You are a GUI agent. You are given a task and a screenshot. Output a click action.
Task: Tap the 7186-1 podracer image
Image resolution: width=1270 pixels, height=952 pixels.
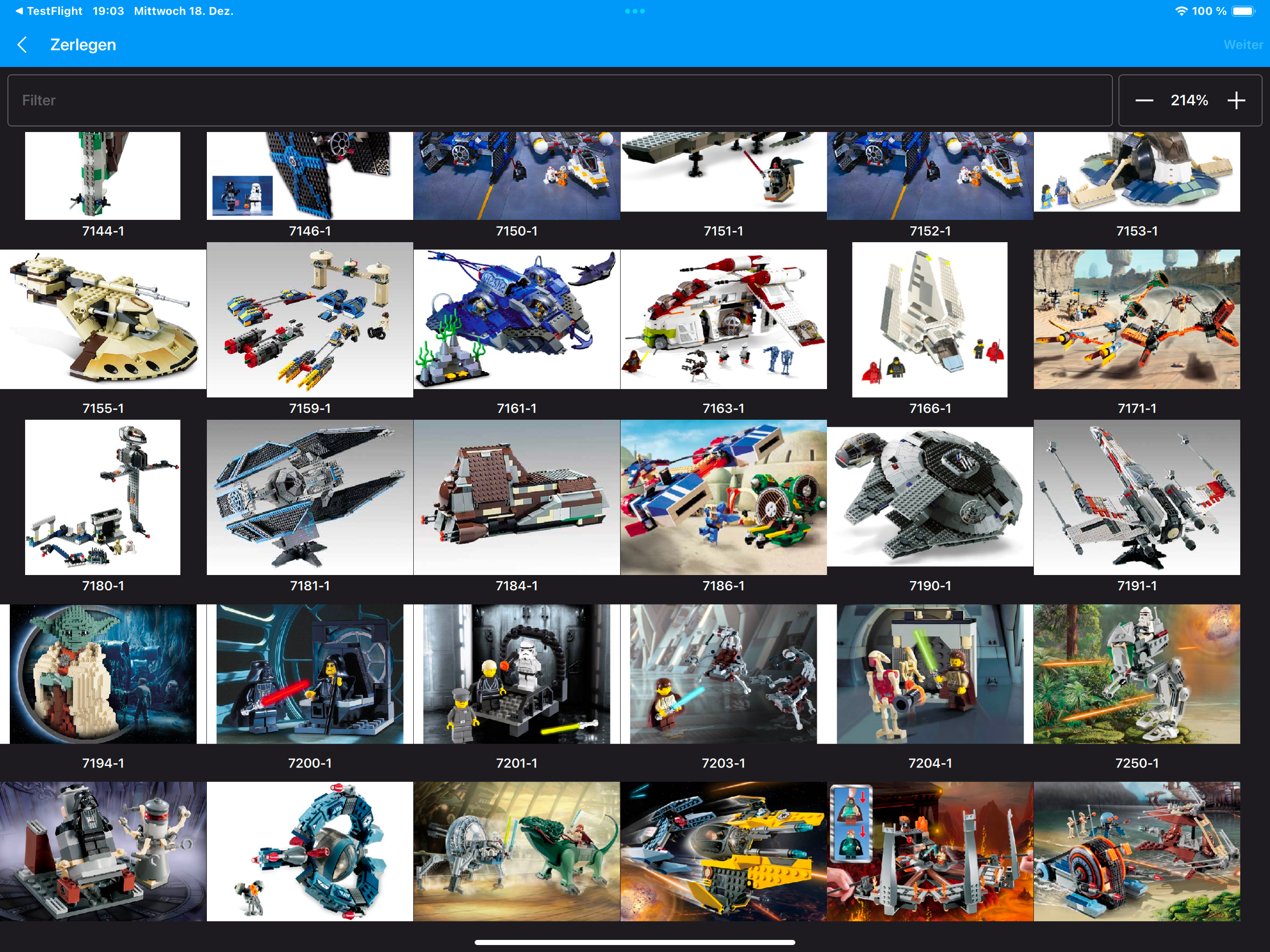pyautogui.click(x=723, y=497)
